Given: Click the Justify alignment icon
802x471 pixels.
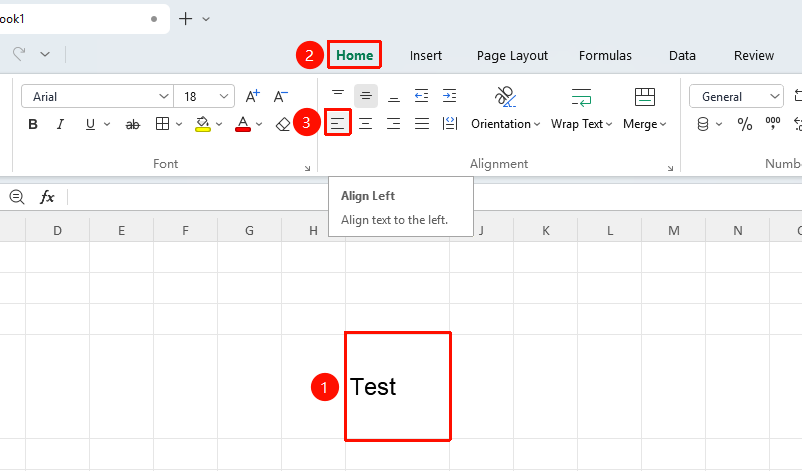Looking at the screenshot, I should (422, 123).
